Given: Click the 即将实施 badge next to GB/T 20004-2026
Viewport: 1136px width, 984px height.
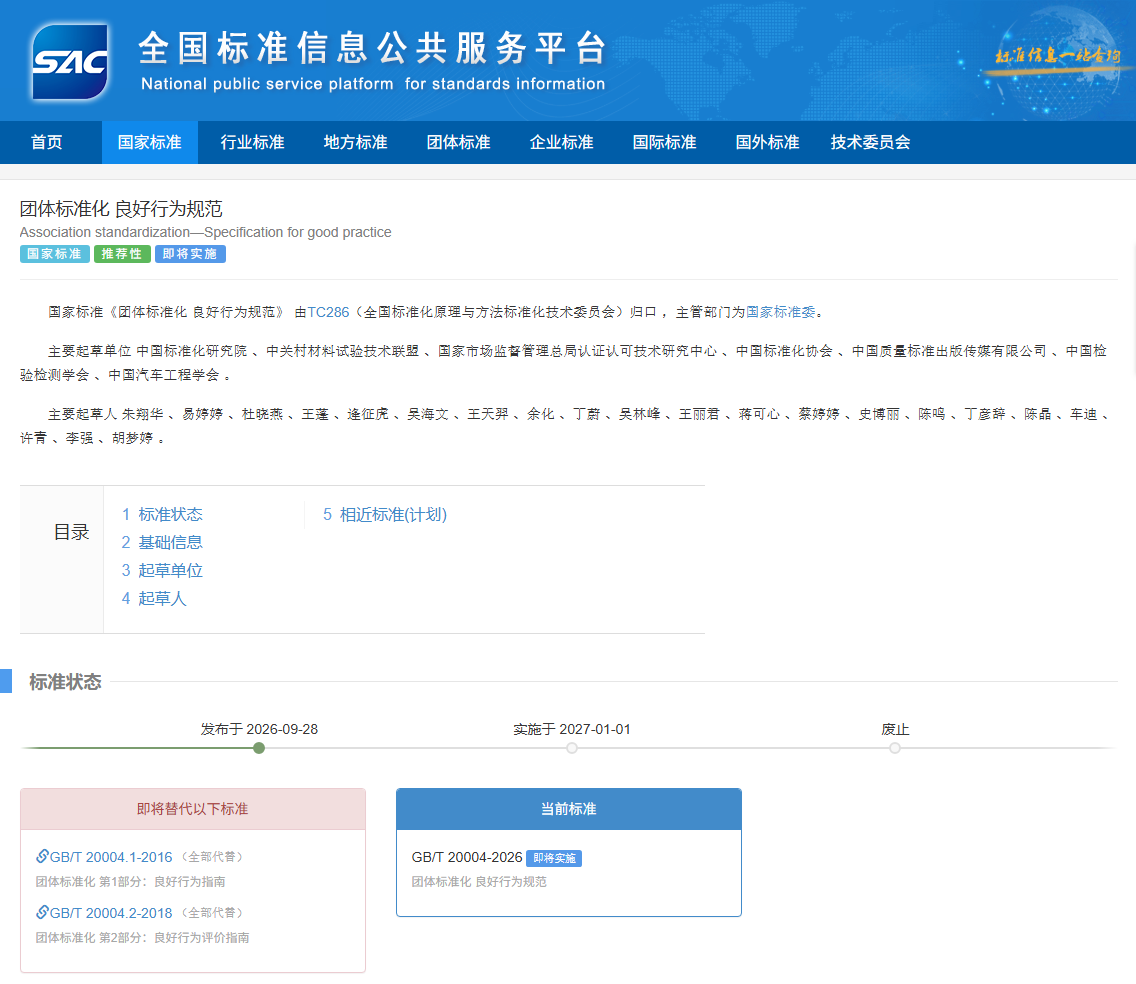Looking at the screenshot, I should tap(554, 858).
